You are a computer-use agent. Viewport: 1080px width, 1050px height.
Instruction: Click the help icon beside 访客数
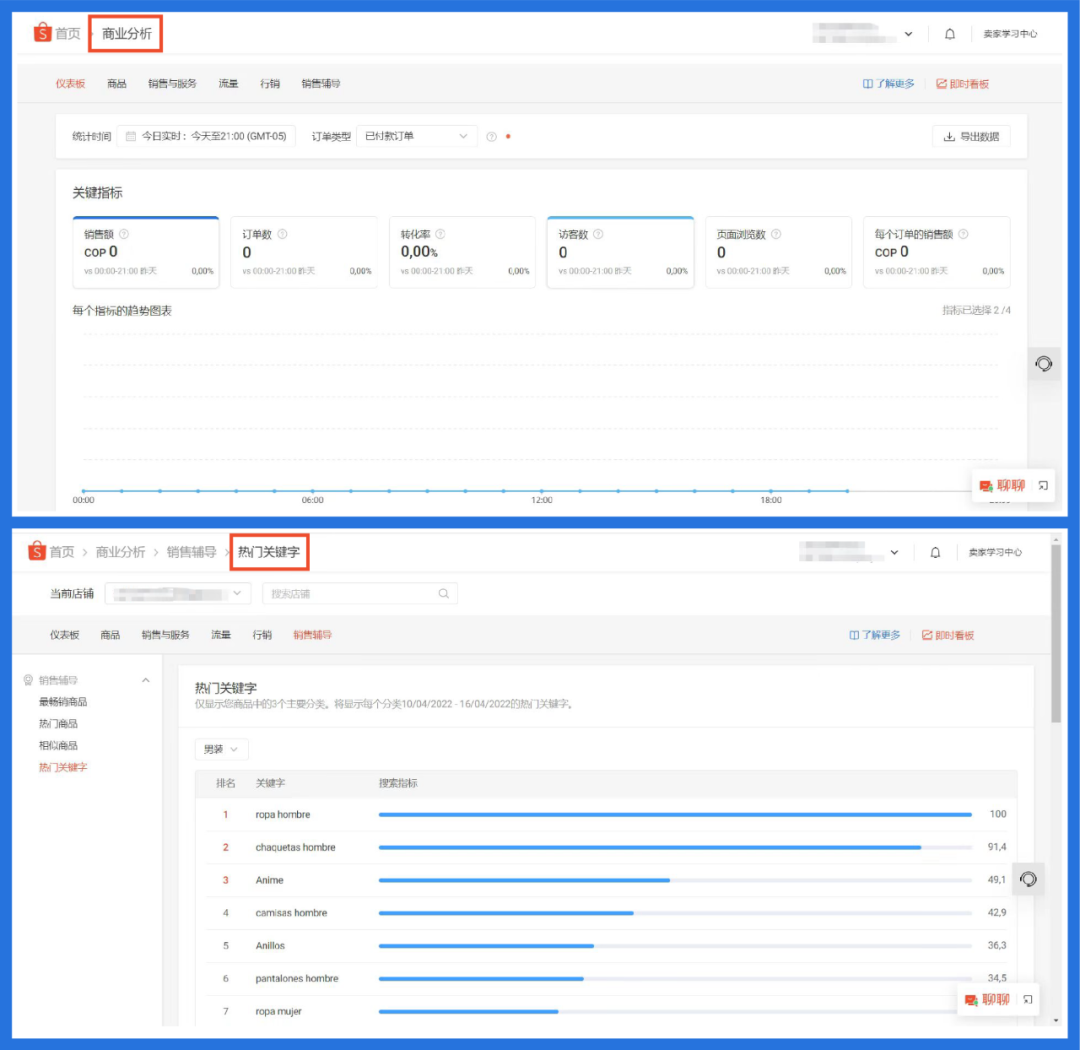click(x=598, y=234)
